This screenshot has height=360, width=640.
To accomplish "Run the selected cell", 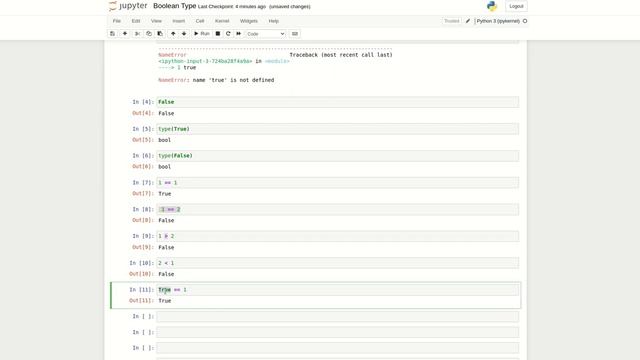I will pos(202,34).
